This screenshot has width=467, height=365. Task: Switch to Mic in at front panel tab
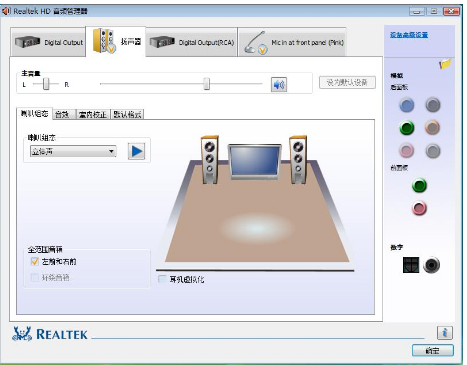pyautogui.click(x=292, y=42)
